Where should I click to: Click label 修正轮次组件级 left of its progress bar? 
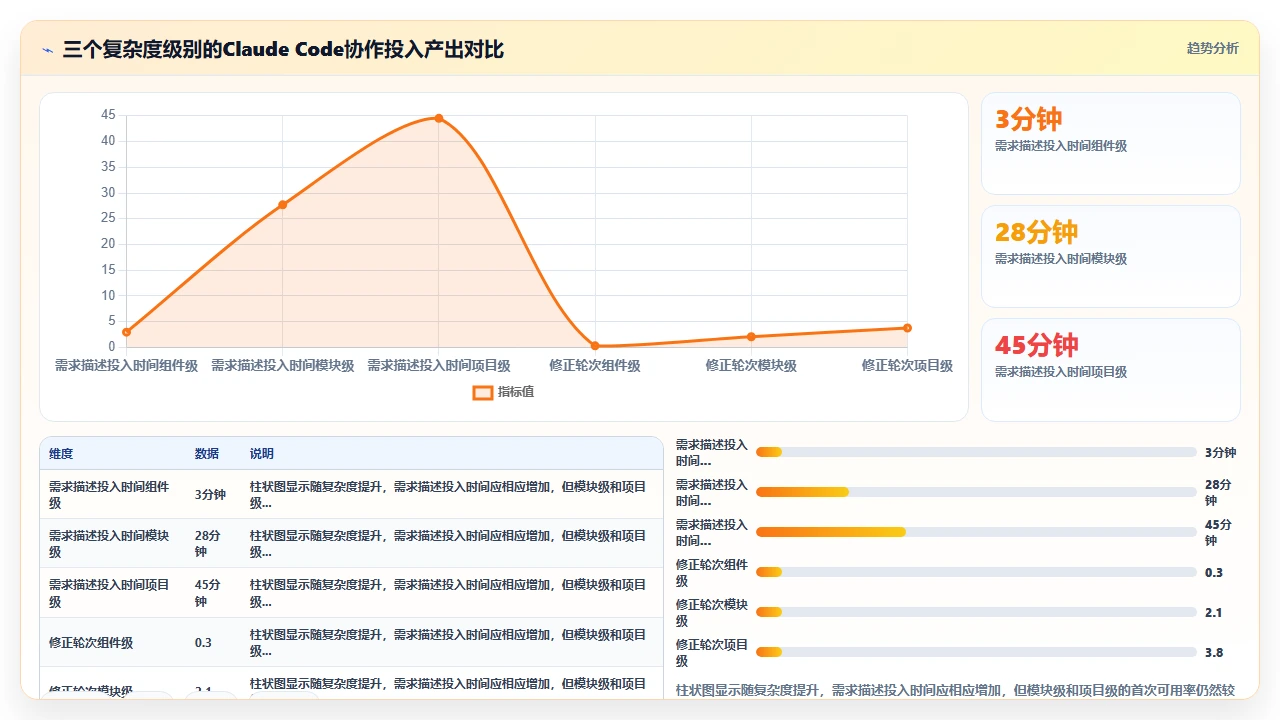711,572
